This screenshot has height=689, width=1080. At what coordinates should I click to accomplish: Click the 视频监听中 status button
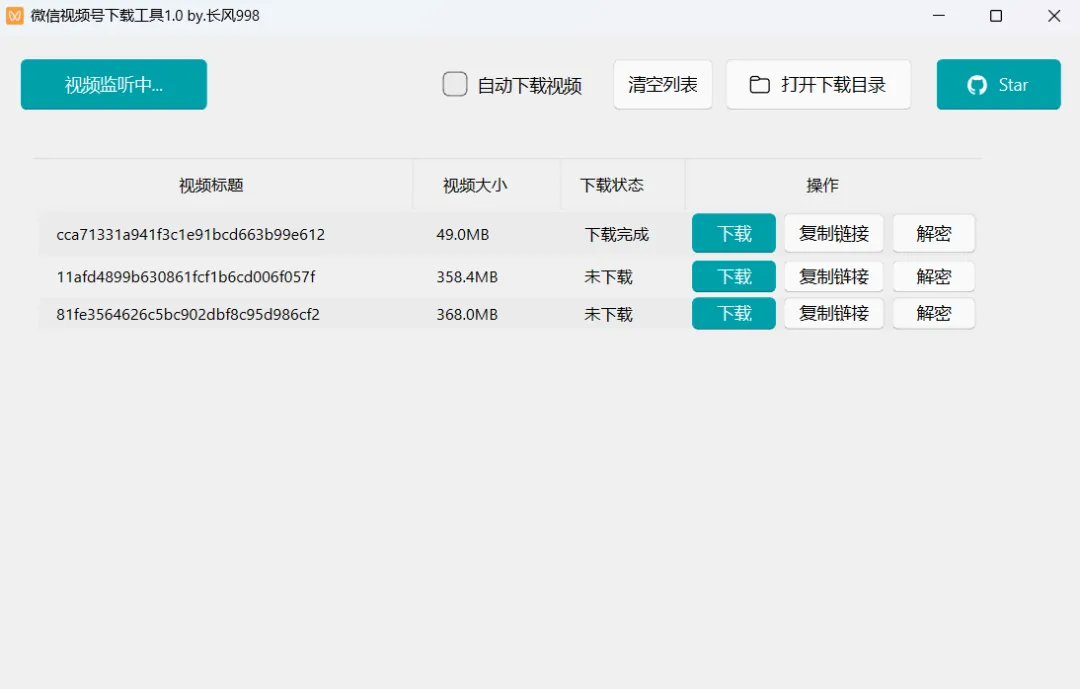[x=113, y=84]
